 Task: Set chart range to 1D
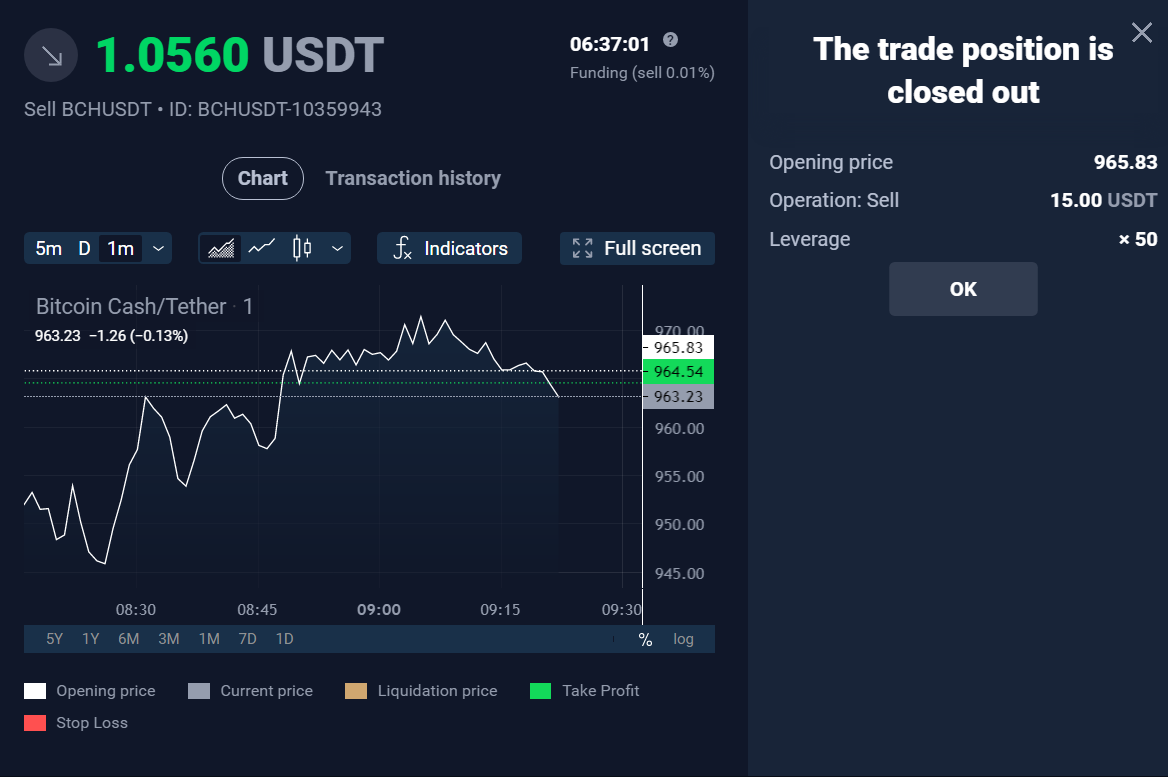point(284,638)
